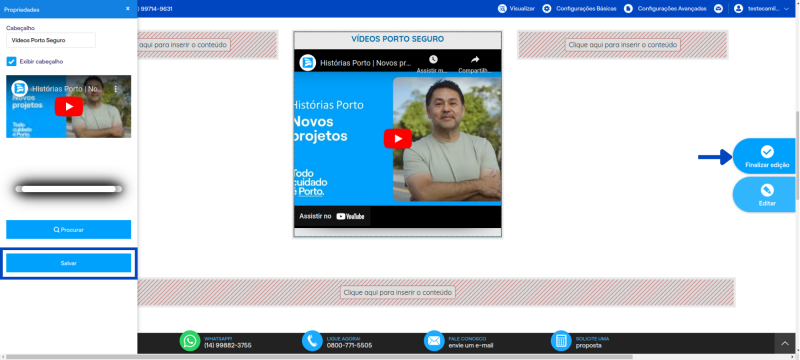Screen dimensions: 800x360
Task: Click the user avatar icon
Action: point(738,9)
